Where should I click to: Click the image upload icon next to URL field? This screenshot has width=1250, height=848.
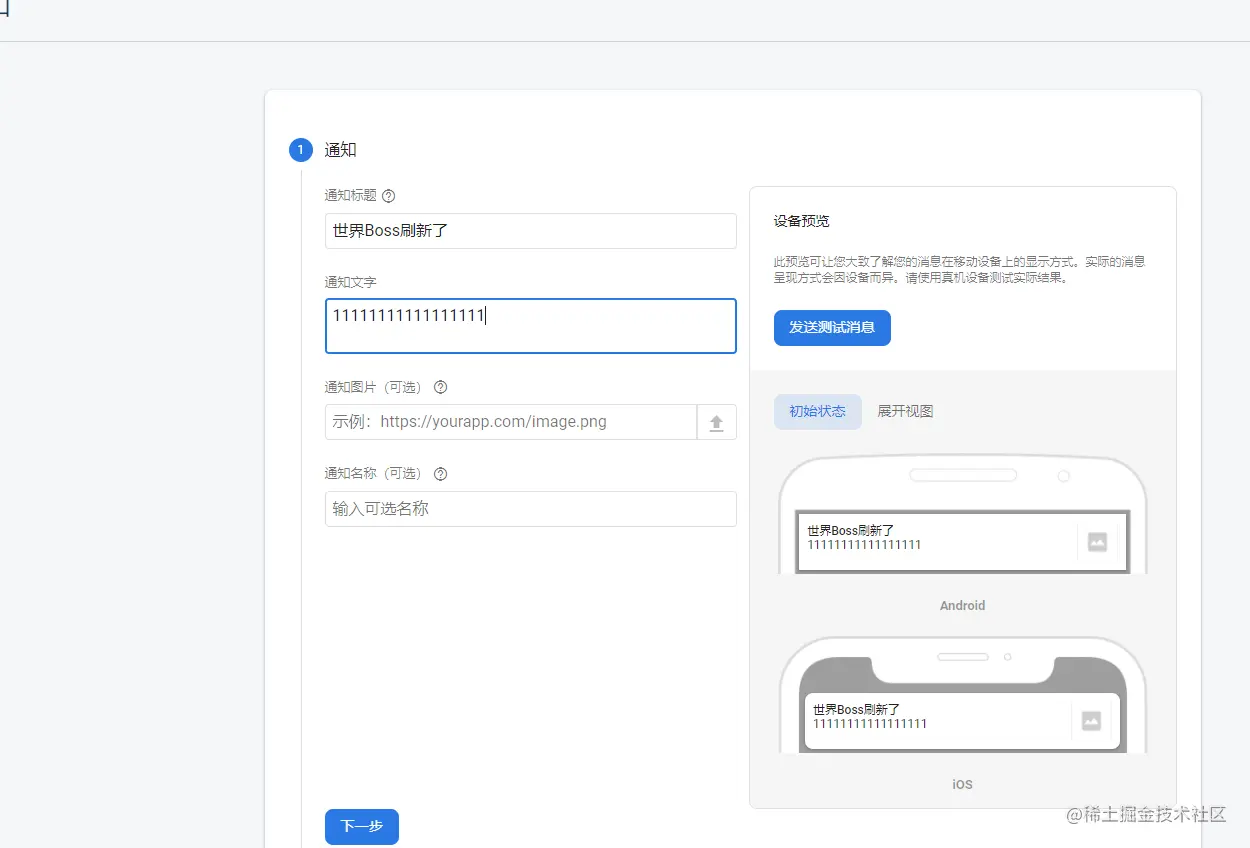point(717,421)
